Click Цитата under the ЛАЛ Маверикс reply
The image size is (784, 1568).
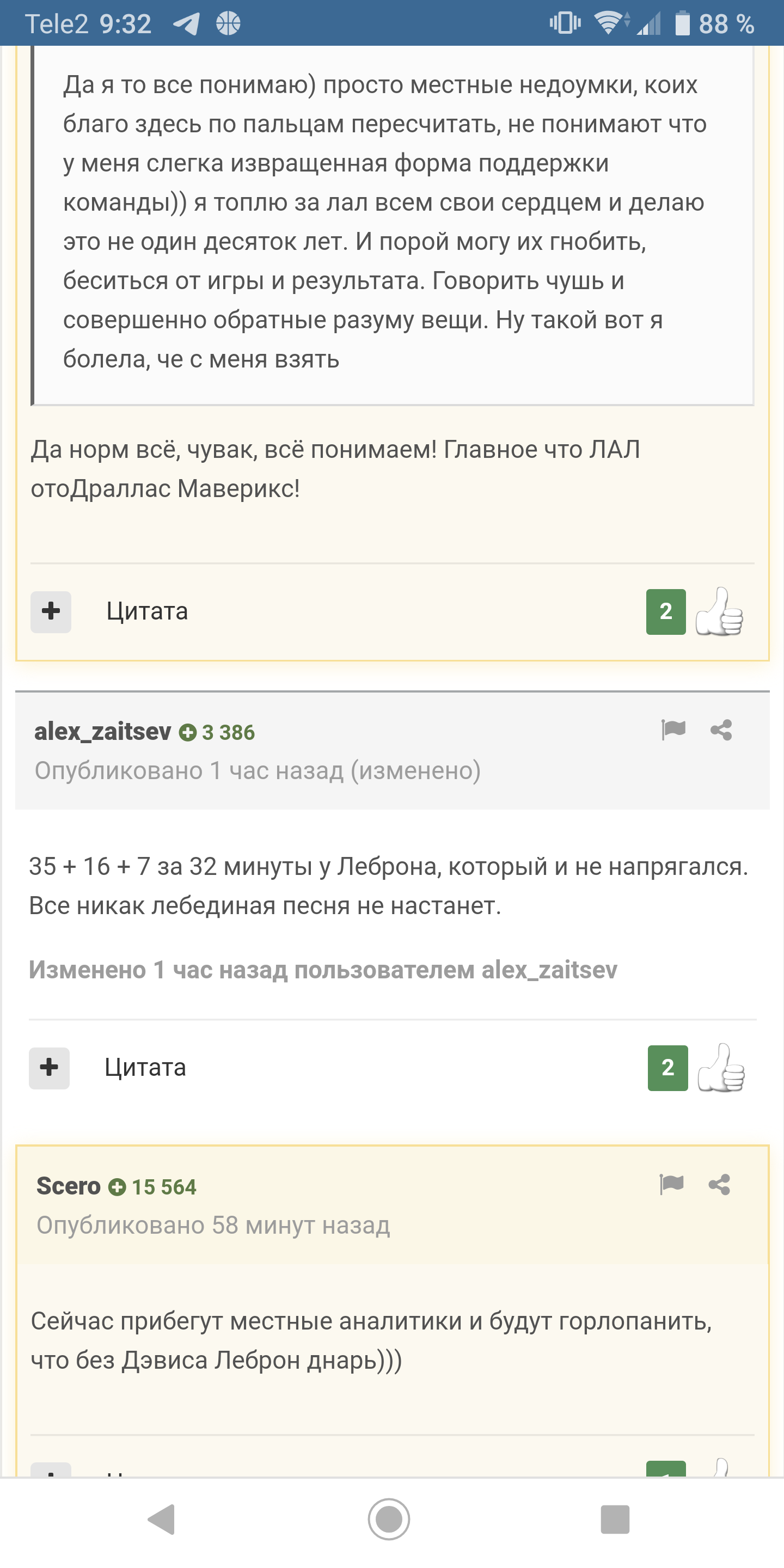click(x=148, y=611)
